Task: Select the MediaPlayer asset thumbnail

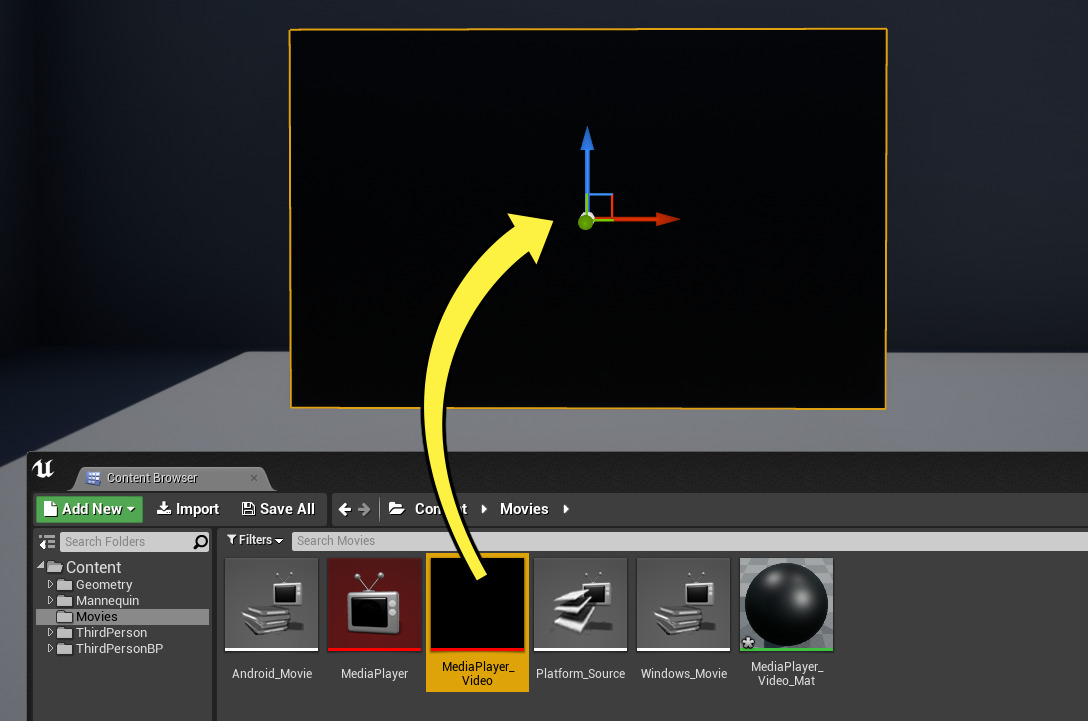Action: (374, 604)
